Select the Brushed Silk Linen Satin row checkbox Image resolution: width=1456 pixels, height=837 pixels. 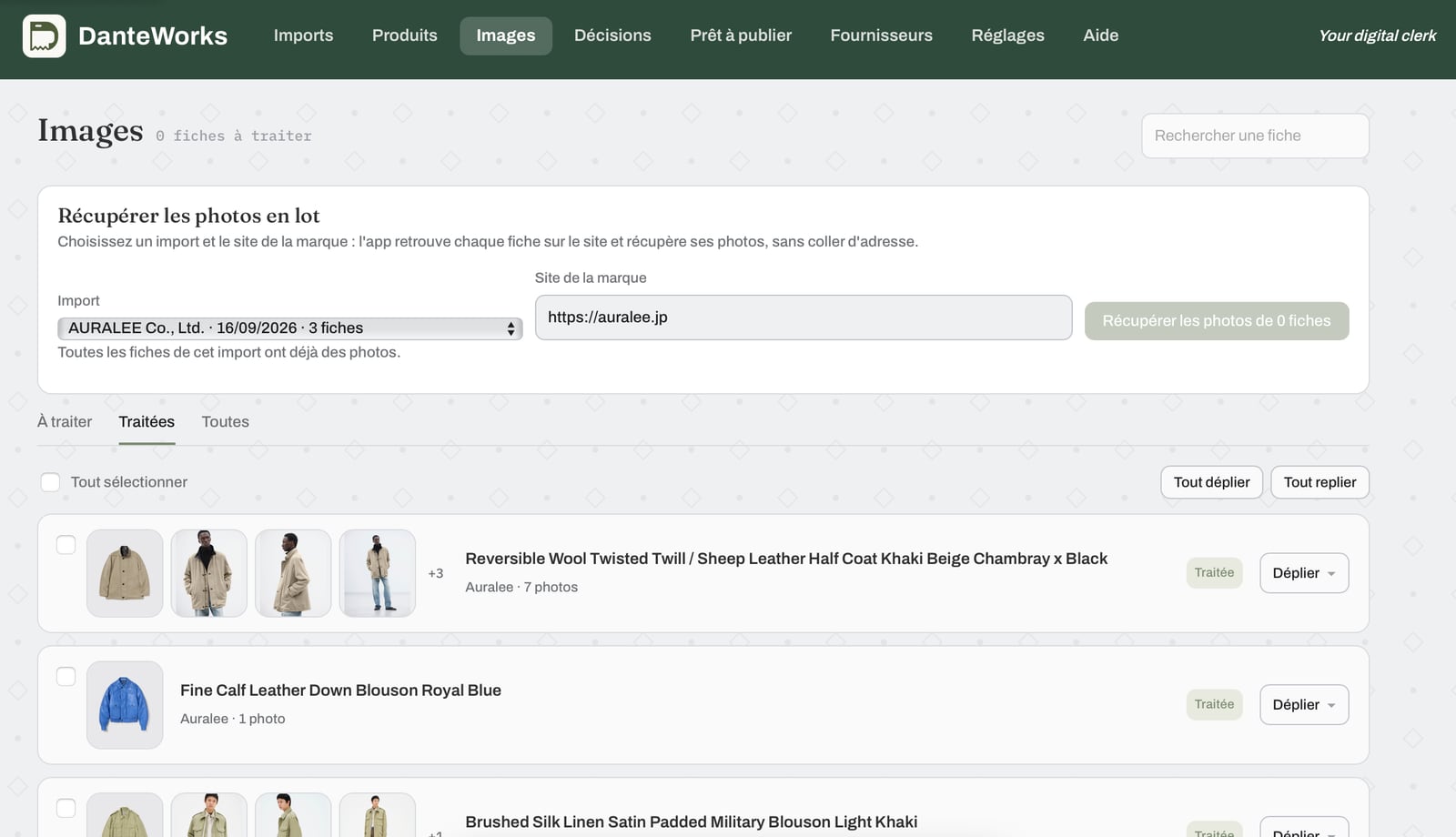(66, 808)
